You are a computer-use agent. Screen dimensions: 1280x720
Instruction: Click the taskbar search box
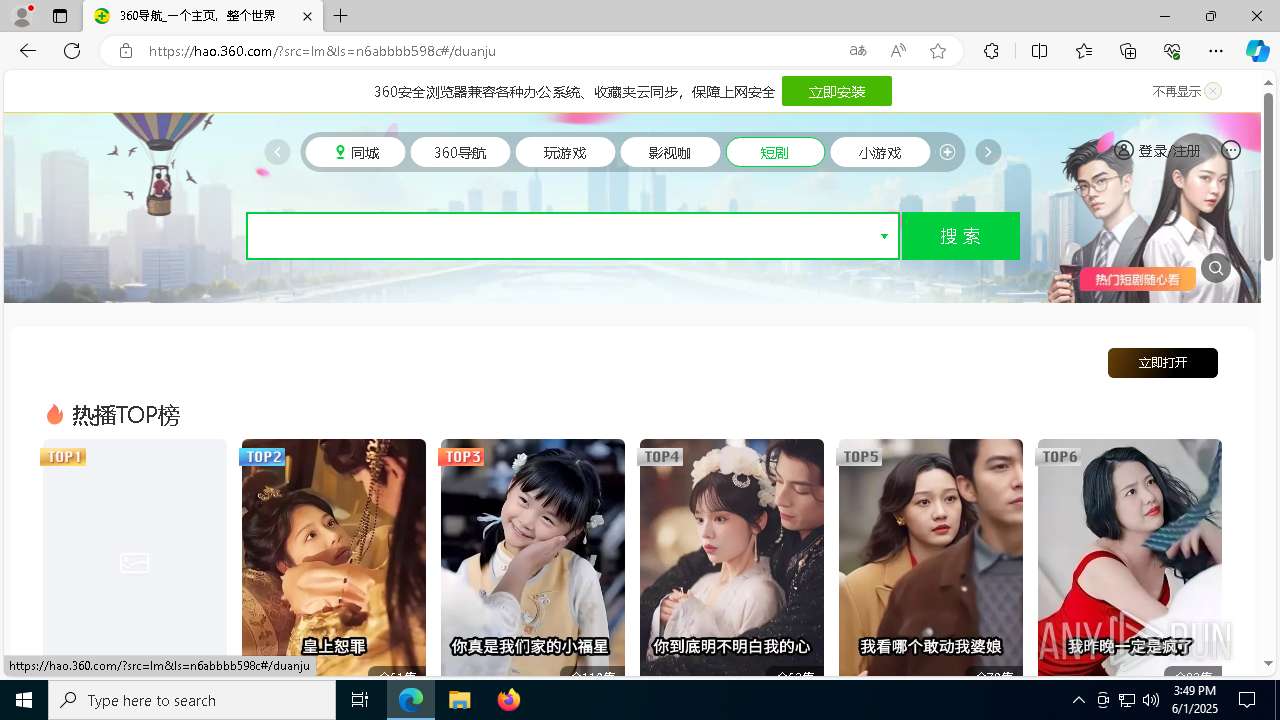(x=192, y=700)
